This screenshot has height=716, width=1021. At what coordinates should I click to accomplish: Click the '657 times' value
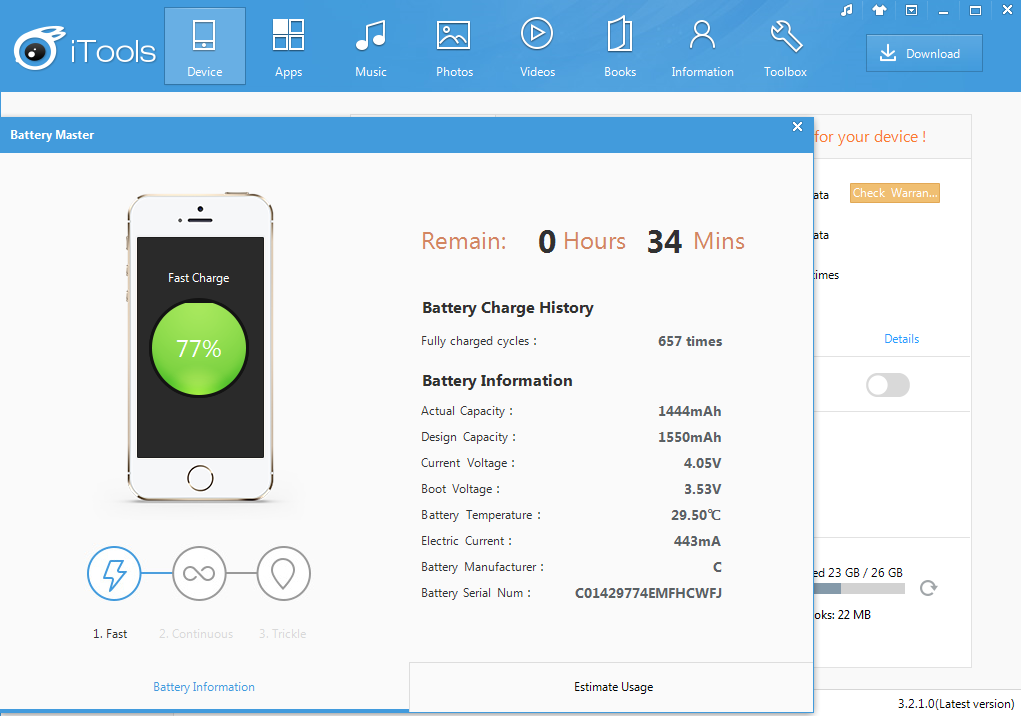[x=690, y=341]
